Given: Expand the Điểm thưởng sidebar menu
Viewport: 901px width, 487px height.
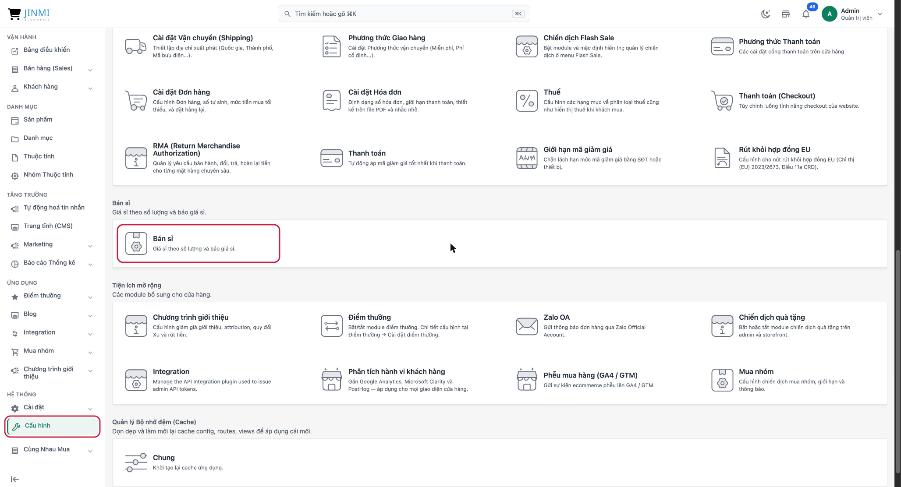Looking at the screenshot, I should pos(90,297).
